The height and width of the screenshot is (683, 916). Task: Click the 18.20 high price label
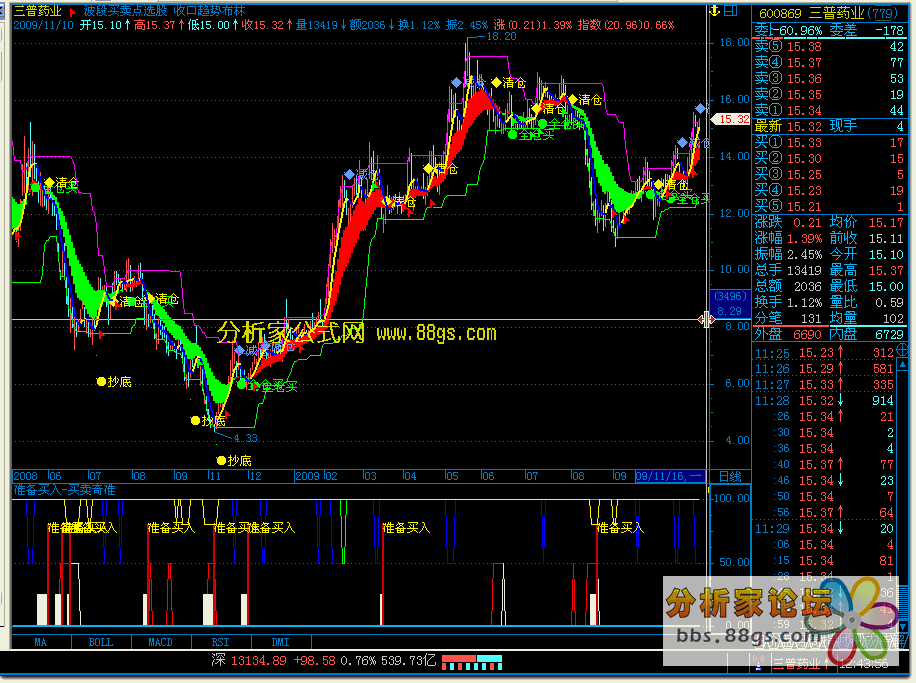(x=501, y=36)
